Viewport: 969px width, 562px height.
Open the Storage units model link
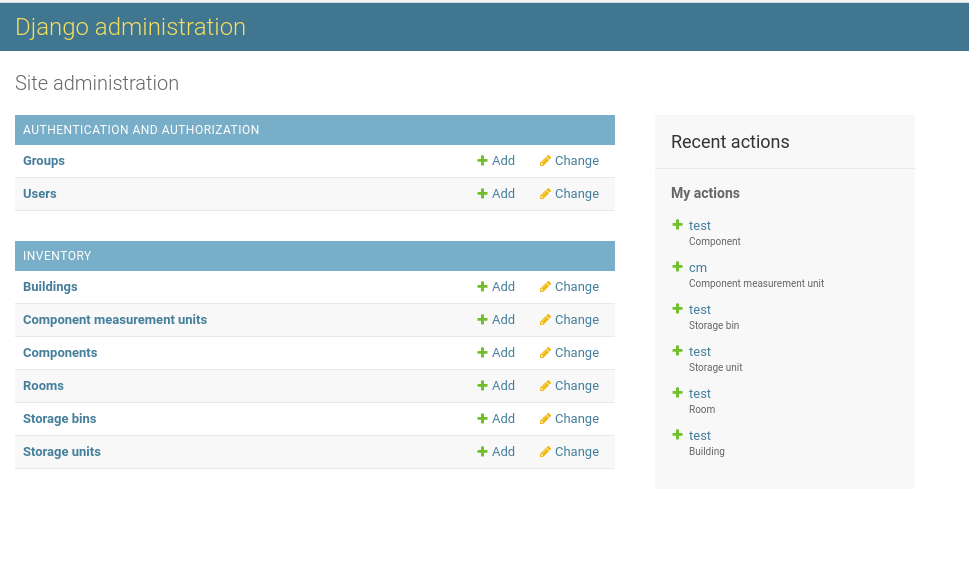(62, 451)
